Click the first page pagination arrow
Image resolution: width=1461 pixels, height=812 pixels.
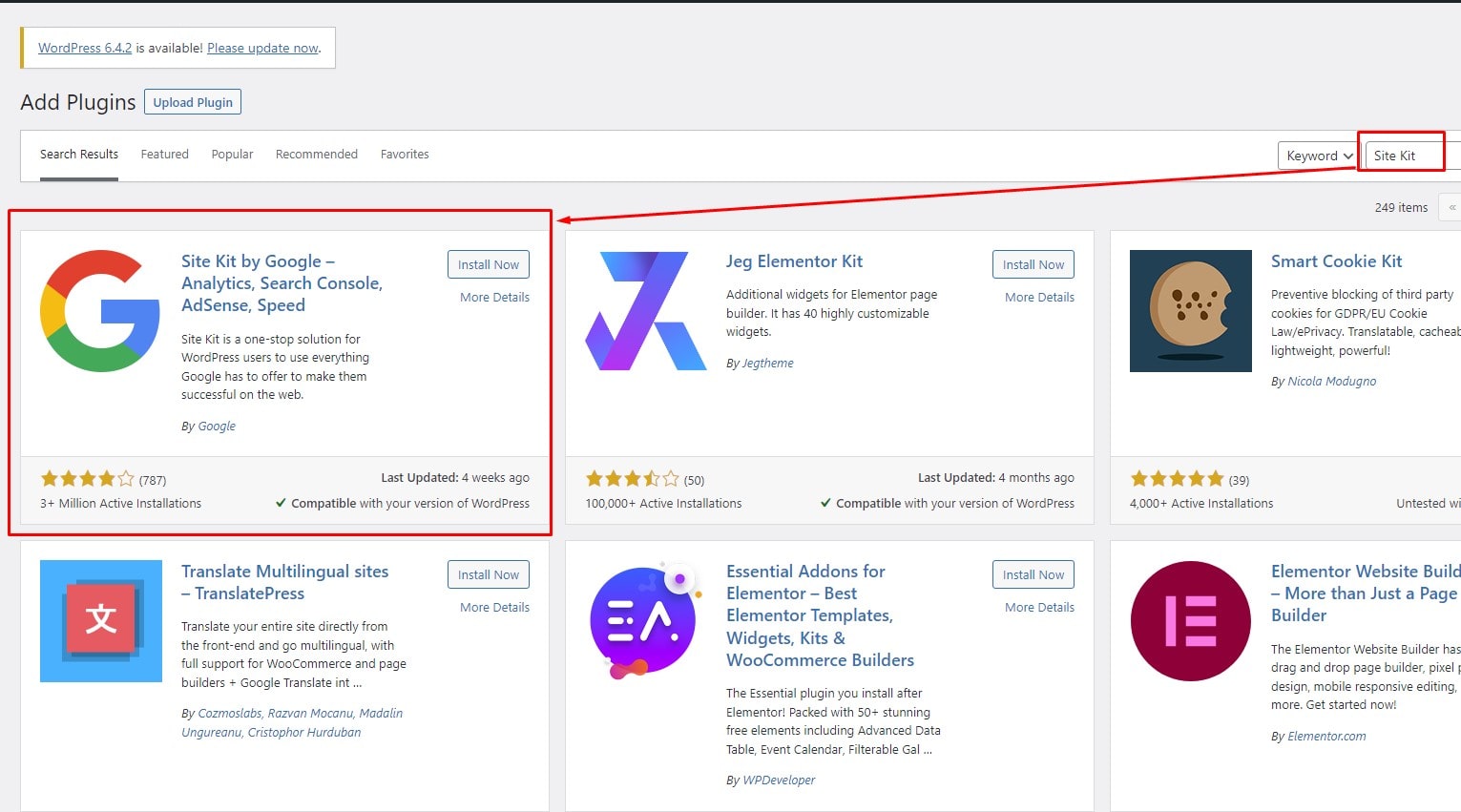point(1451,207)
